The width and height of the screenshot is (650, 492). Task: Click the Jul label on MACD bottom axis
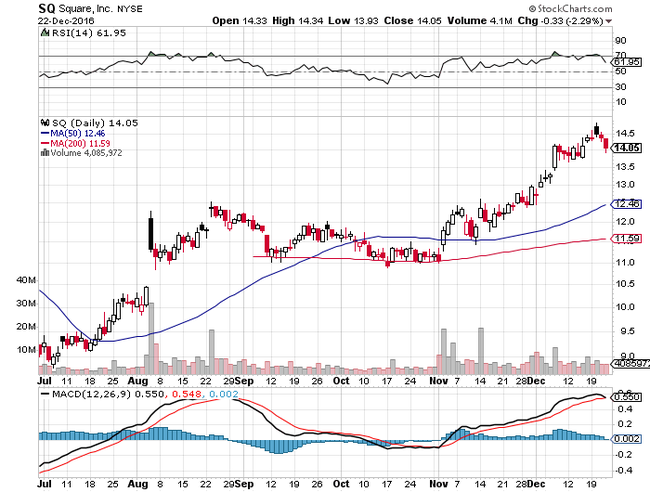point(44,484)
